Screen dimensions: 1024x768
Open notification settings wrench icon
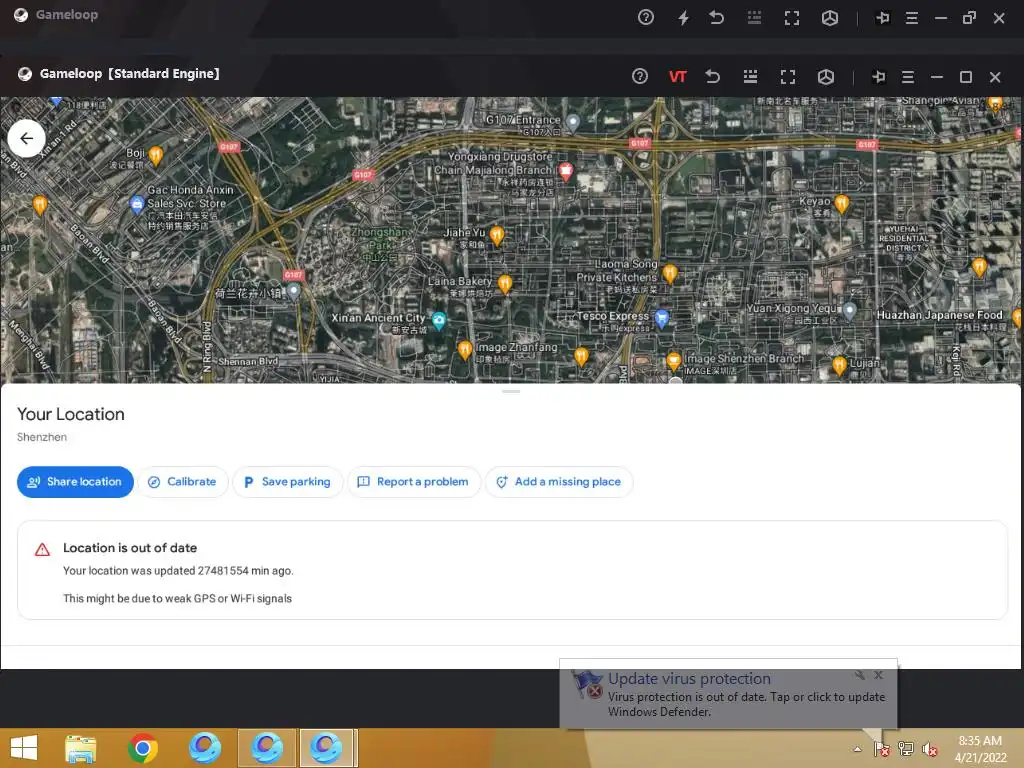pyautogui.click(x=860, y=675)
